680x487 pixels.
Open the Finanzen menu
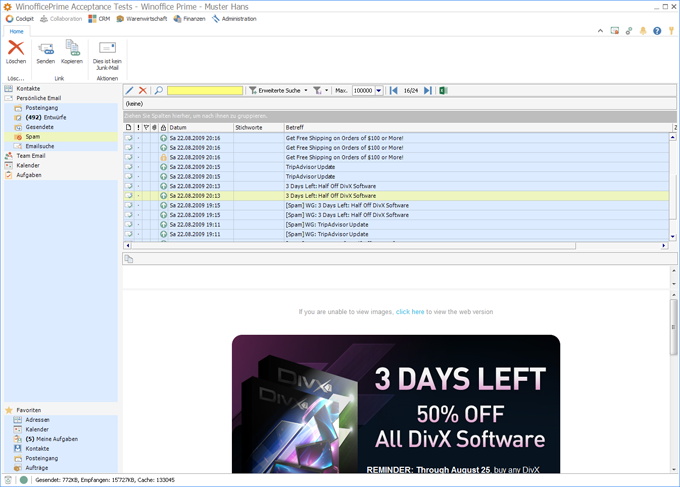point(190,19)
